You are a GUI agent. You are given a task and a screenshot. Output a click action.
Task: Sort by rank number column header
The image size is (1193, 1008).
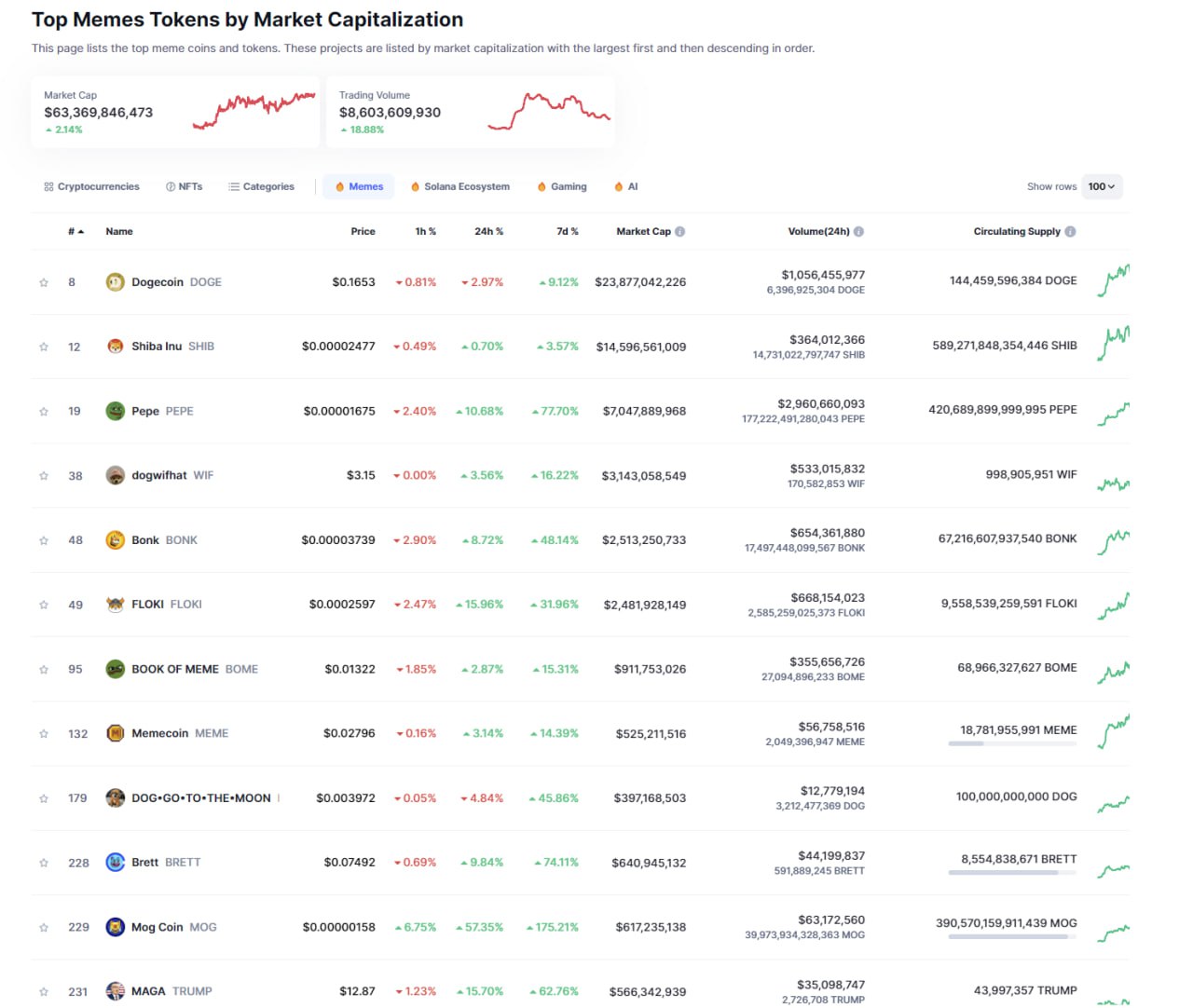[75, 232]
